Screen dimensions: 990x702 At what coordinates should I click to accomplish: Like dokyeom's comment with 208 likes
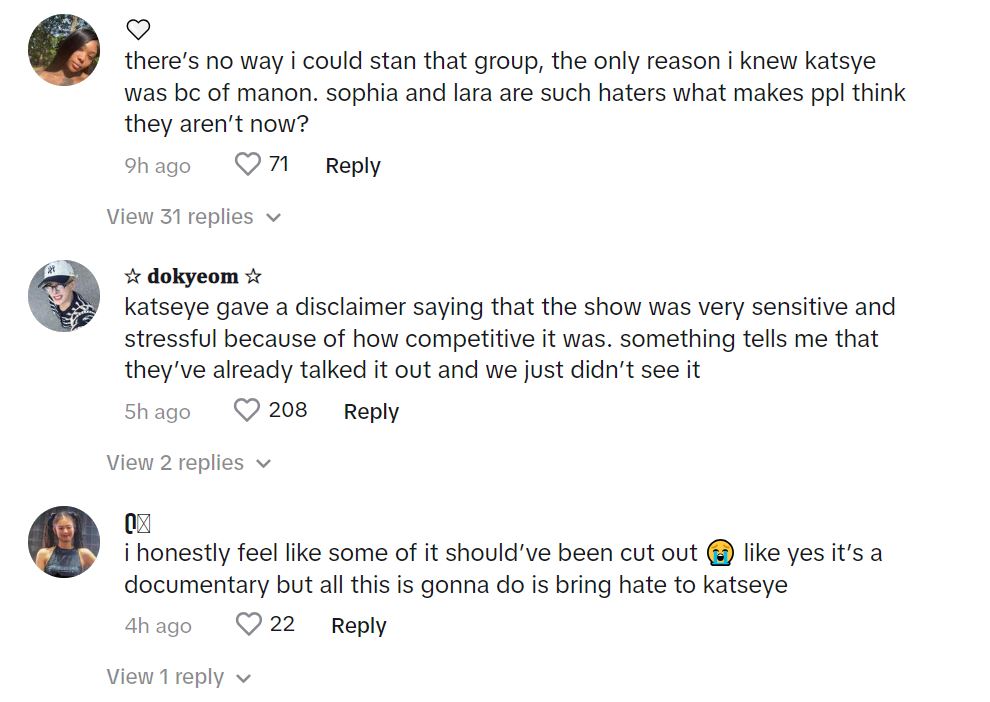pyautogui.click(x=247, y=410)
